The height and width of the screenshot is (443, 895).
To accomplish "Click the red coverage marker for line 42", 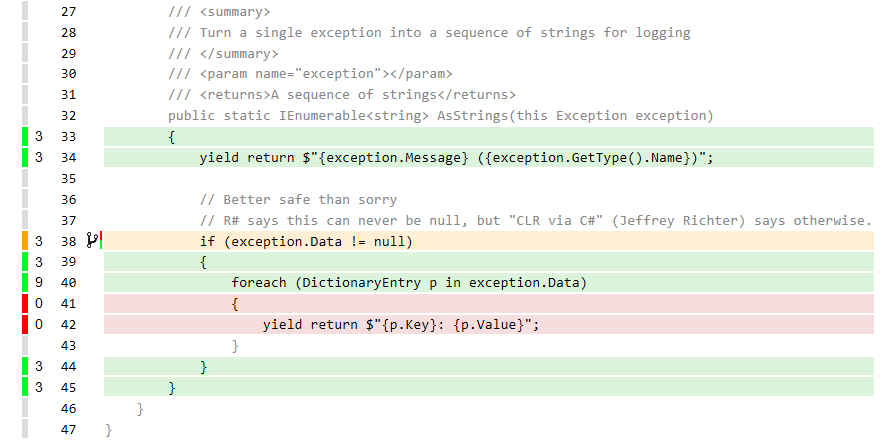I will [x=25, y=324].
